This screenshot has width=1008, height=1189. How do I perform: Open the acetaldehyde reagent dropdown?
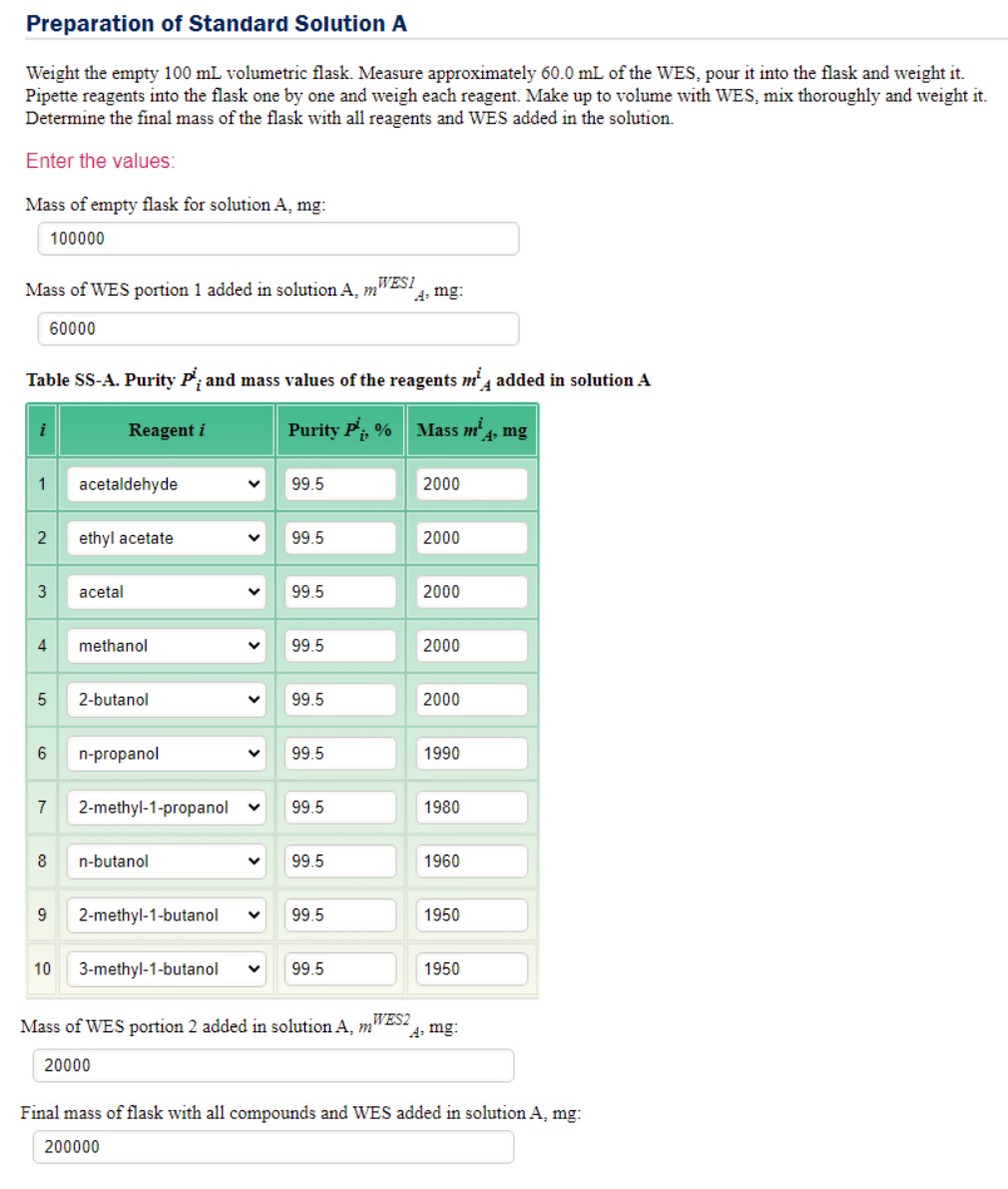pos(166,484)
